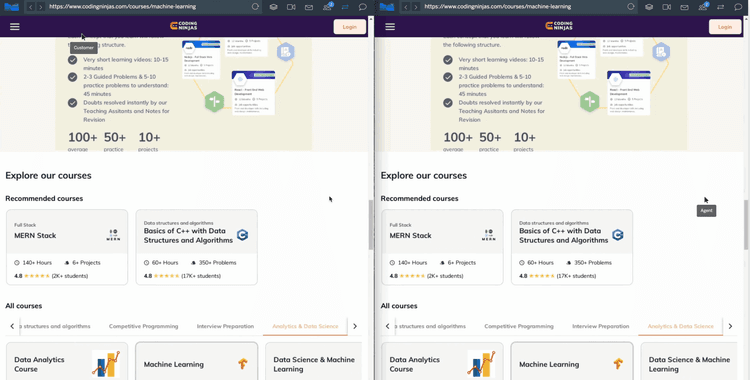The width and height of the screenshot is (750, 380).
Task: Click swap arrows icon in left window
Action: point(345,7)
